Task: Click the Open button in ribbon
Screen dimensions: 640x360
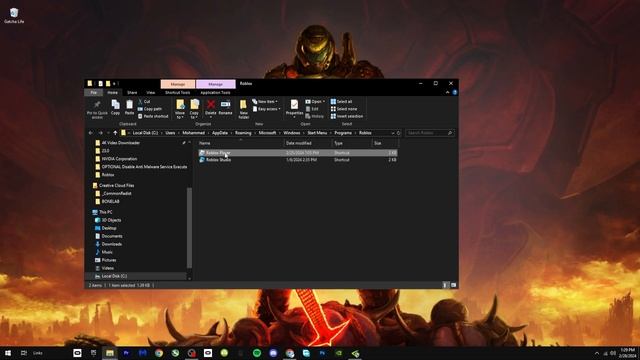Action: click(x=315, y=101)
